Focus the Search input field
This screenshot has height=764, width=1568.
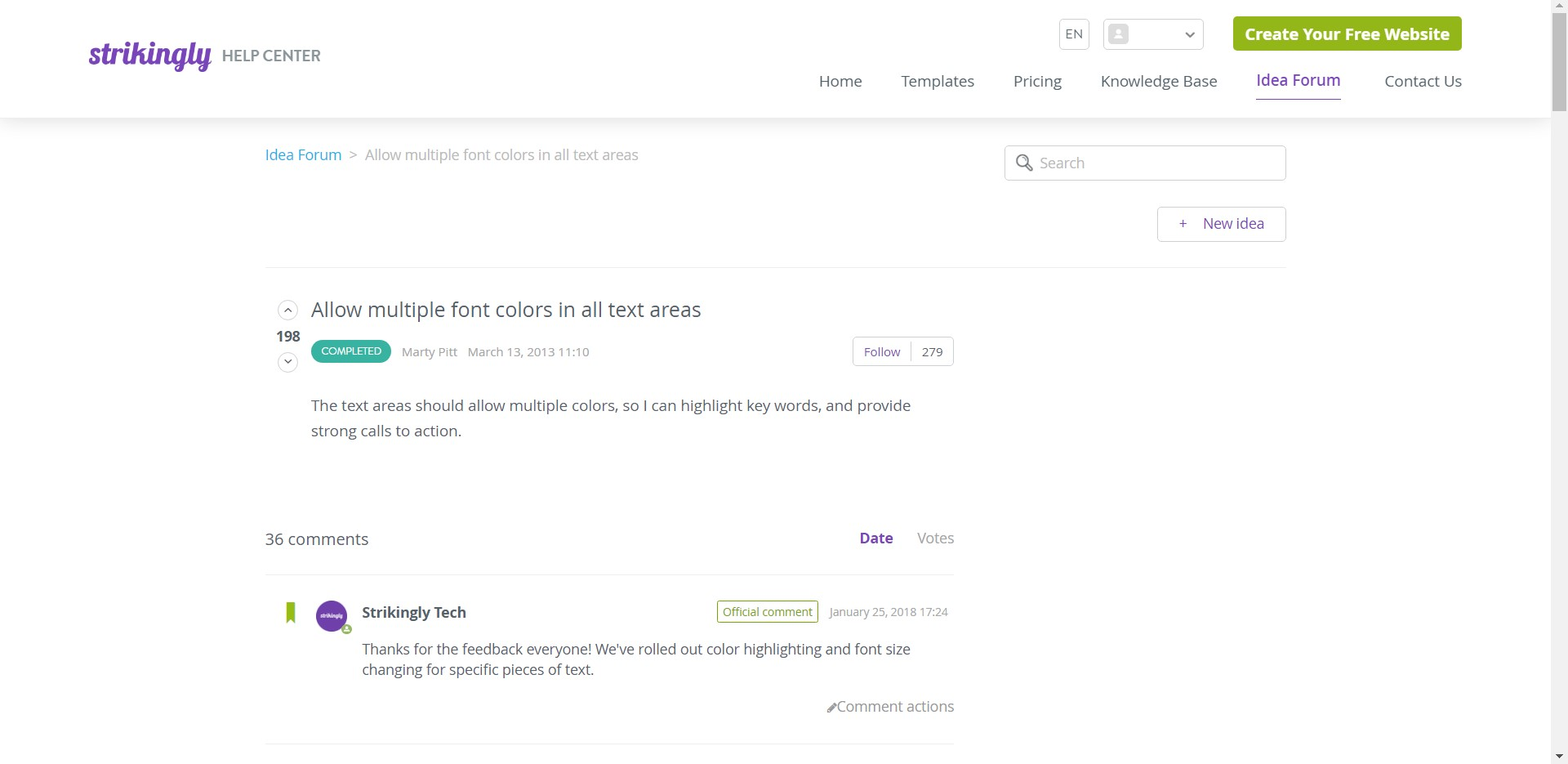1156,163
